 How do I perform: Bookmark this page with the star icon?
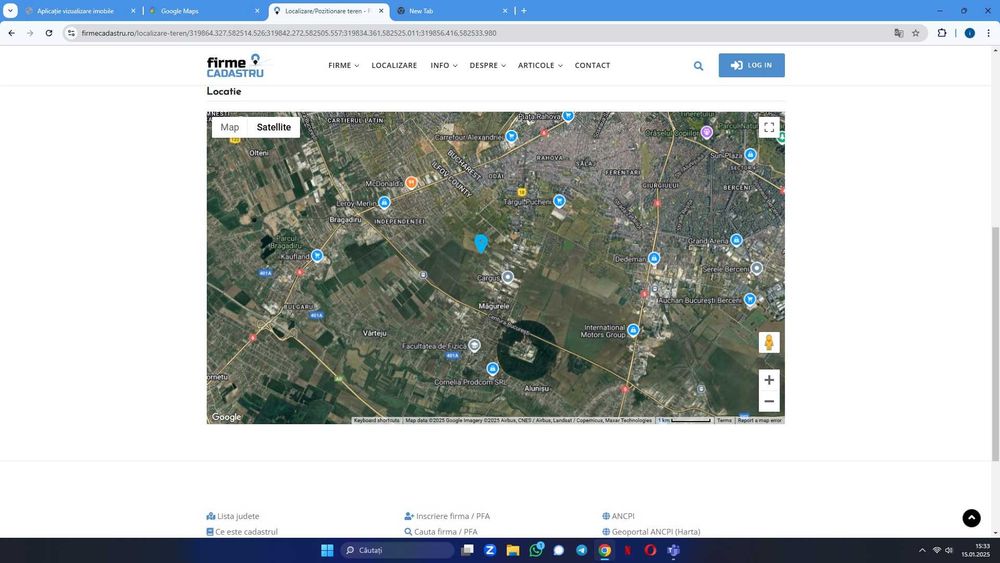click(x=916, y=33)
